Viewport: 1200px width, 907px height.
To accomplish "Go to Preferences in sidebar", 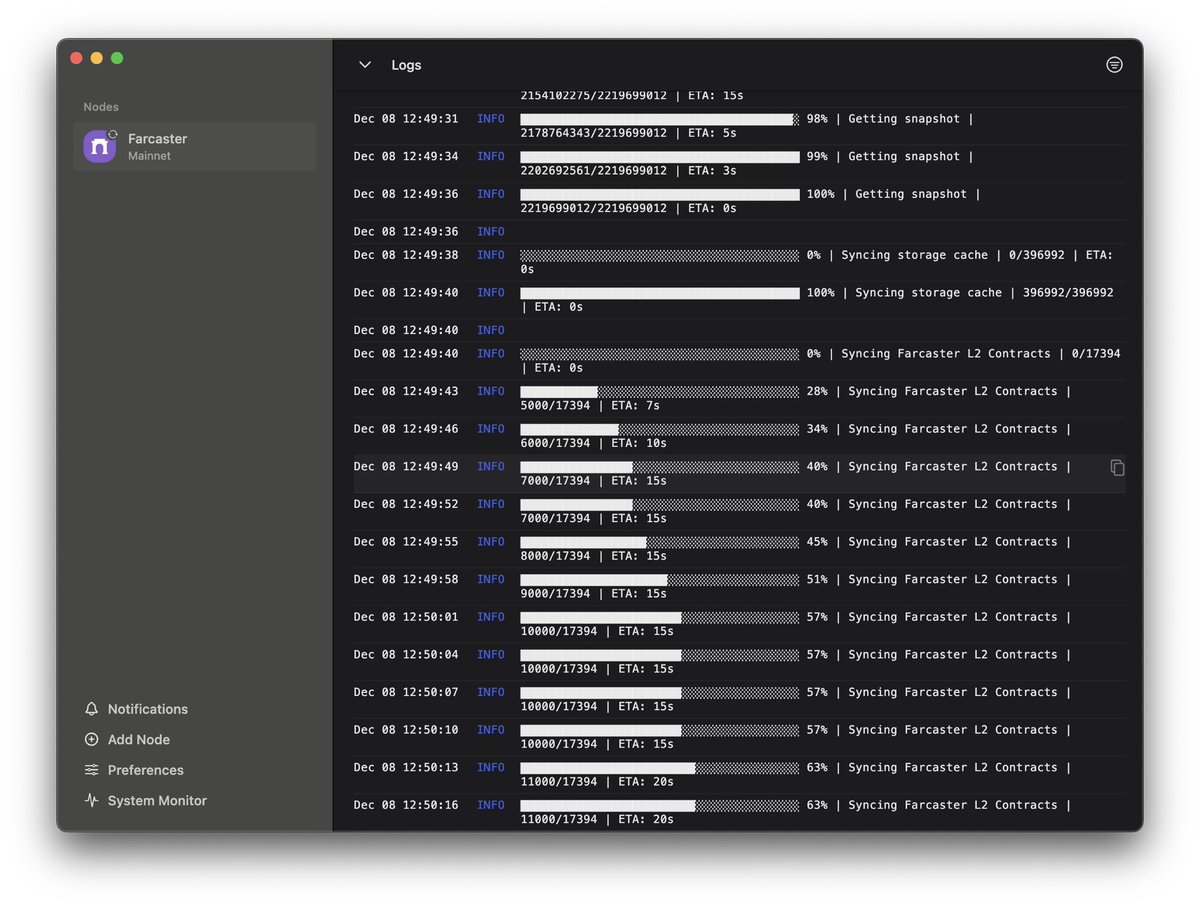I will (x=146, y=770).
